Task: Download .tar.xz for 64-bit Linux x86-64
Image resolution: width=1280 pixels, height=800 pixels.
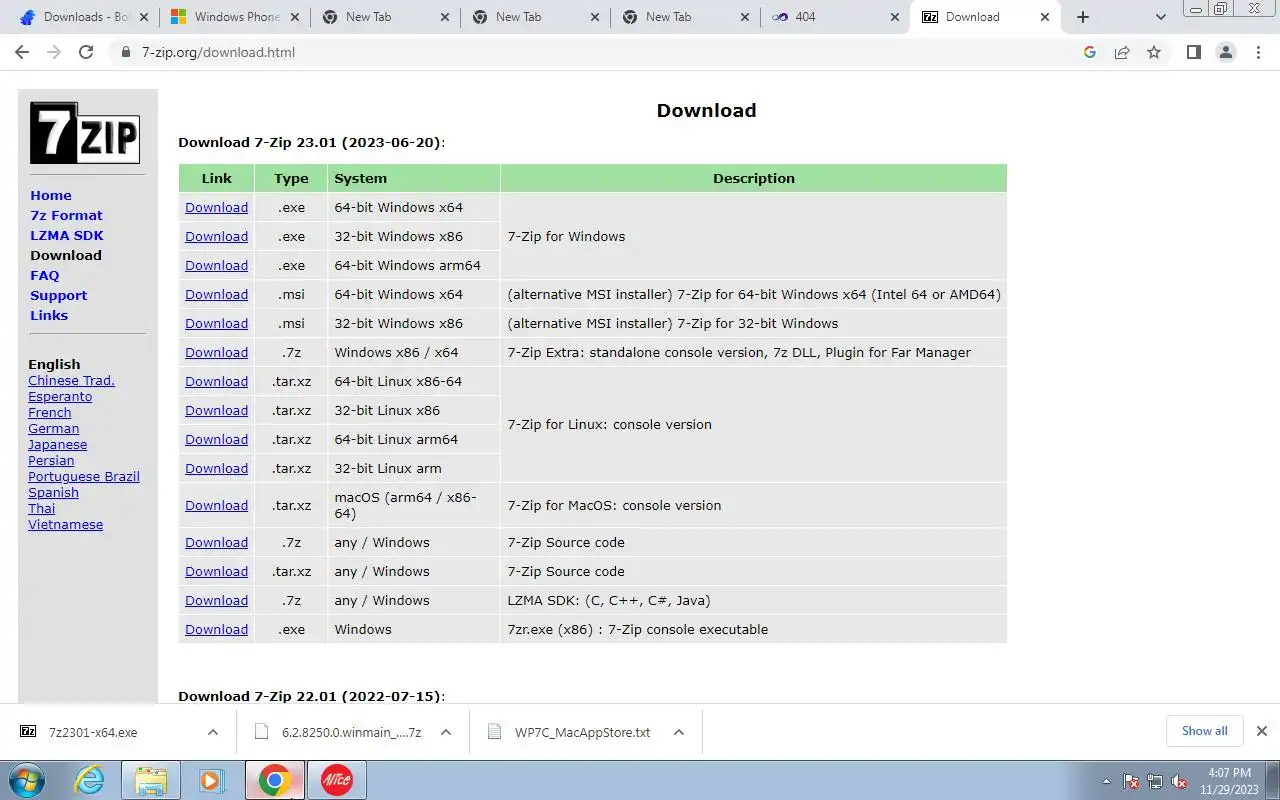Action: [216, 381]
